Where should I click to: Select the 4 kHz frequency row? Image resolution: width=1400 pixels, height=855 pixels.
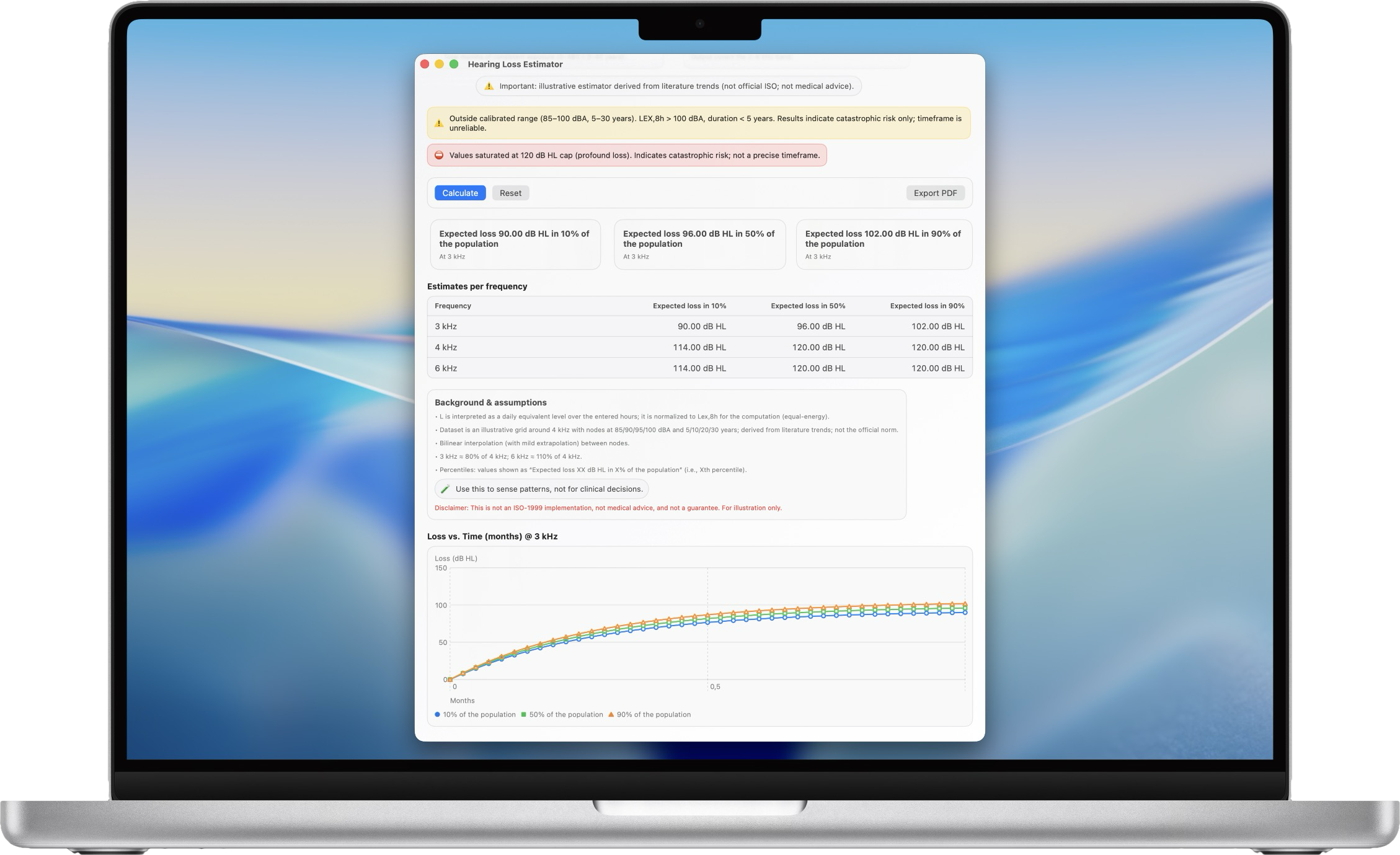[699, 347]
